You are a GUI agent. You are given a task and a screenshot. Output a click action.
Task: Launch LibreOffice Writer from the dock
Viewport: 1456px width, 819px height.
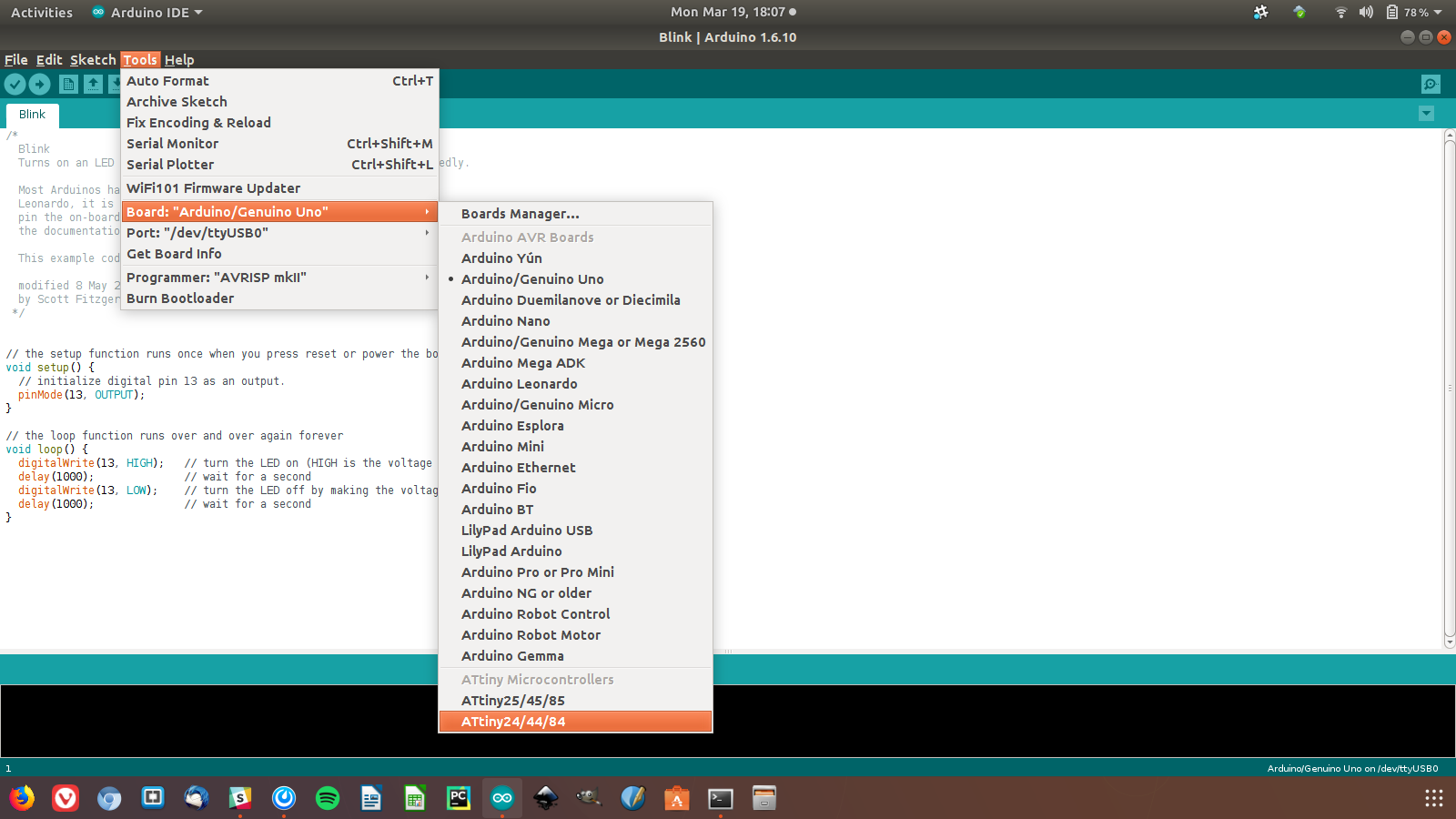[x=371, y=798]
